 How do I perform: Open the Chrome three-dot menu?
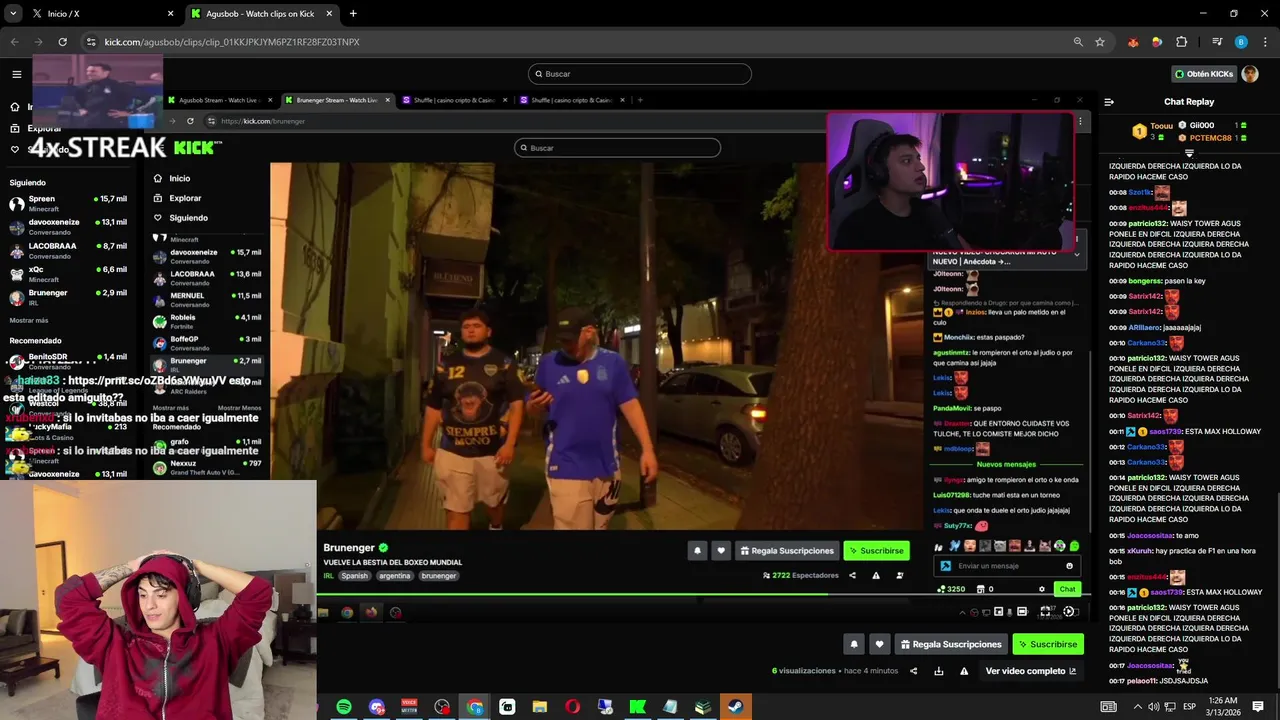(1264, 42)
